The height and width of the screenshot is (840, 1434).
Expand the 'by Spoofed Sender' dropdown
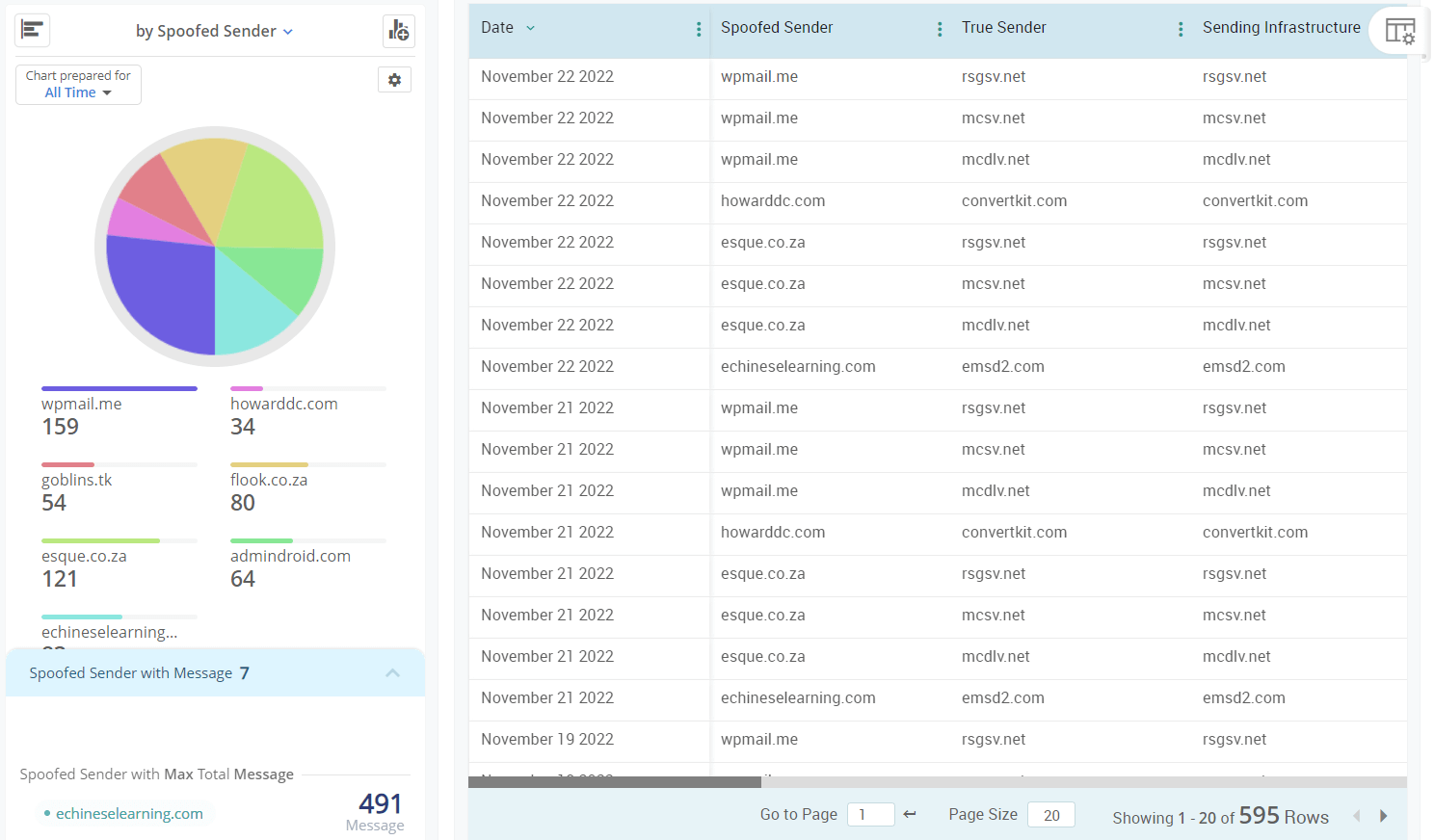[214, 31]
